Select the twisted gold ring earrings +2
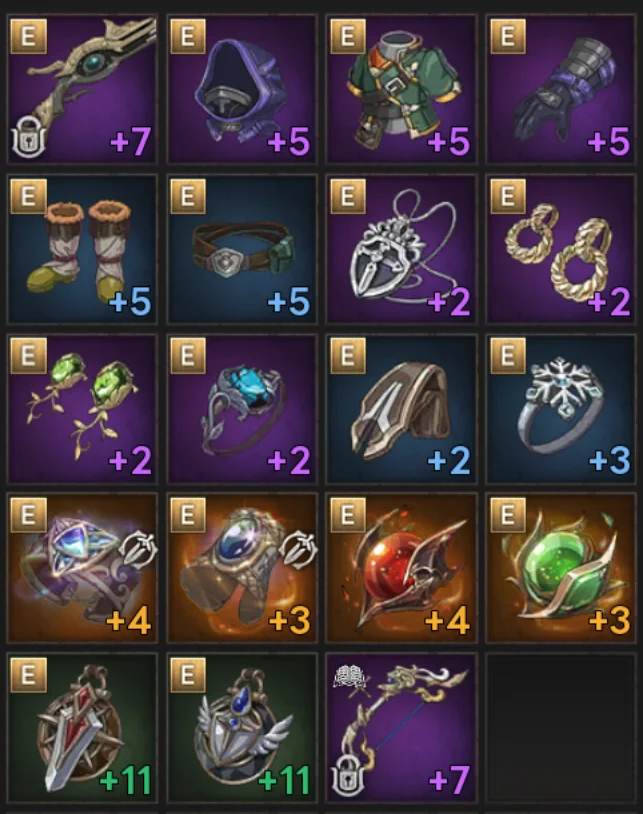 coord(561,249)
